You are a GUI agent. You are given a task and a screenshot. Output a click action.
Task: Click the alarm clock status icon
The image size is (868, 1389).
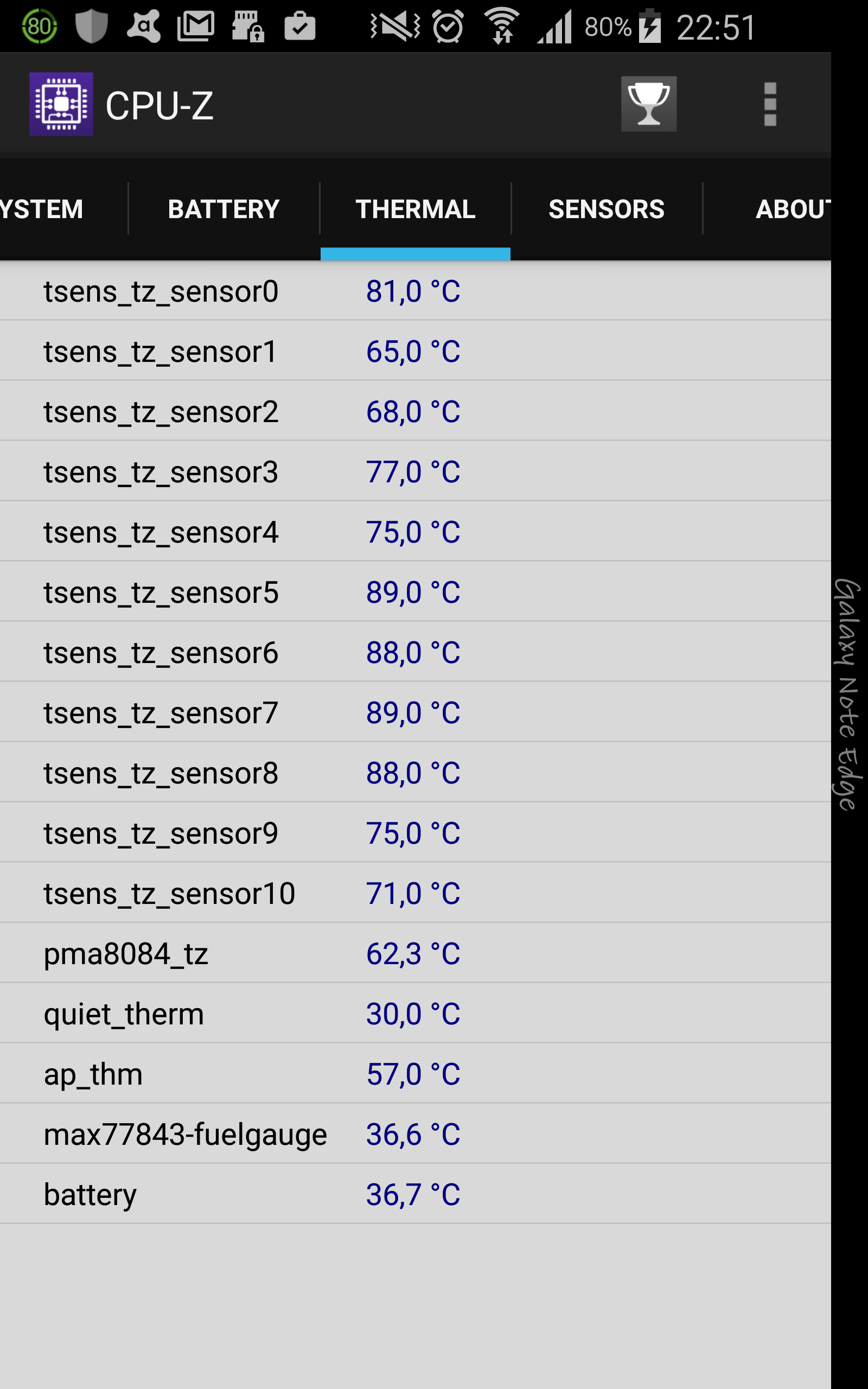[x=448, y=27]
